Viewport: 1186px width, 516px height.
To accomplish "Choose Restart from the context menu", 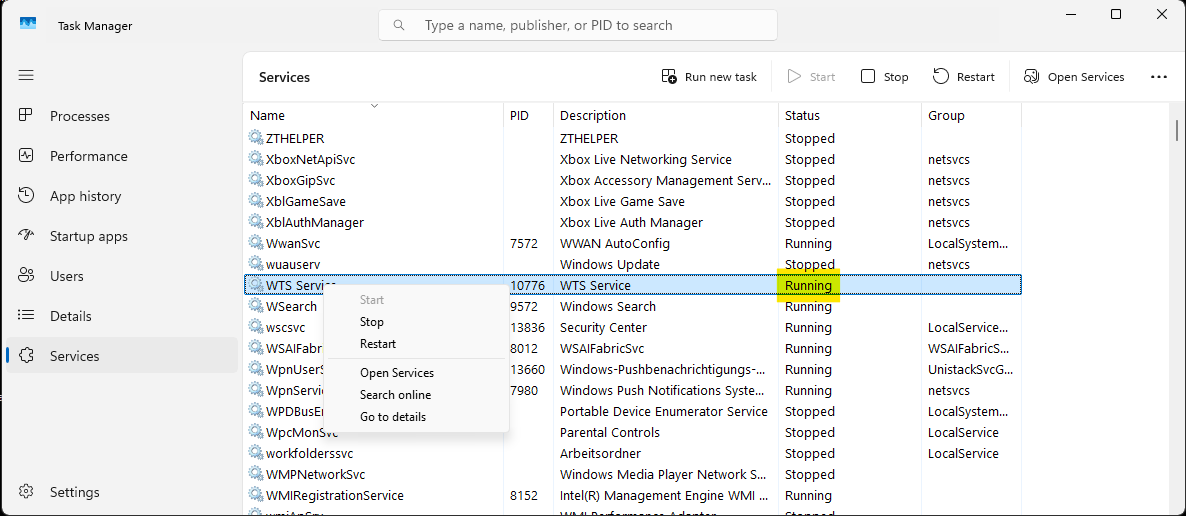I will (x=378, y=344).
